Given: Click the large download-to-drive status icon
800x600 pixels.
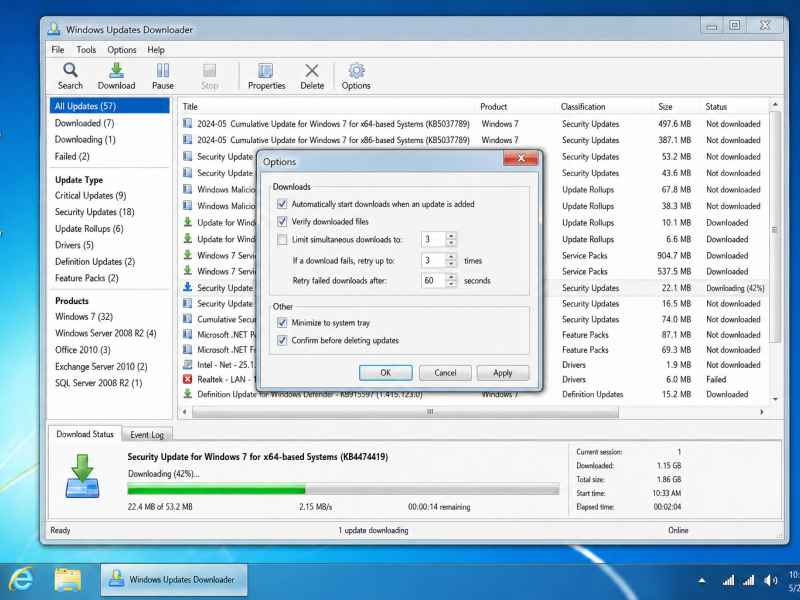Looking at the screenshot, I should (82, 476).
